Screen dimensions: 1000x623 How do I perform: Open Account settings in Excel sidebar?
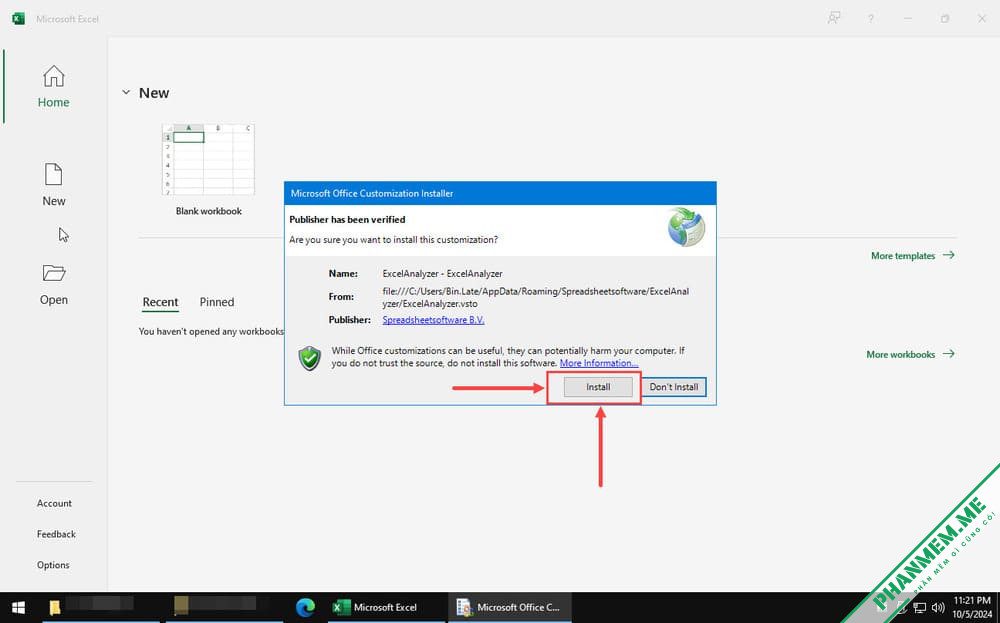coord(54,503)
